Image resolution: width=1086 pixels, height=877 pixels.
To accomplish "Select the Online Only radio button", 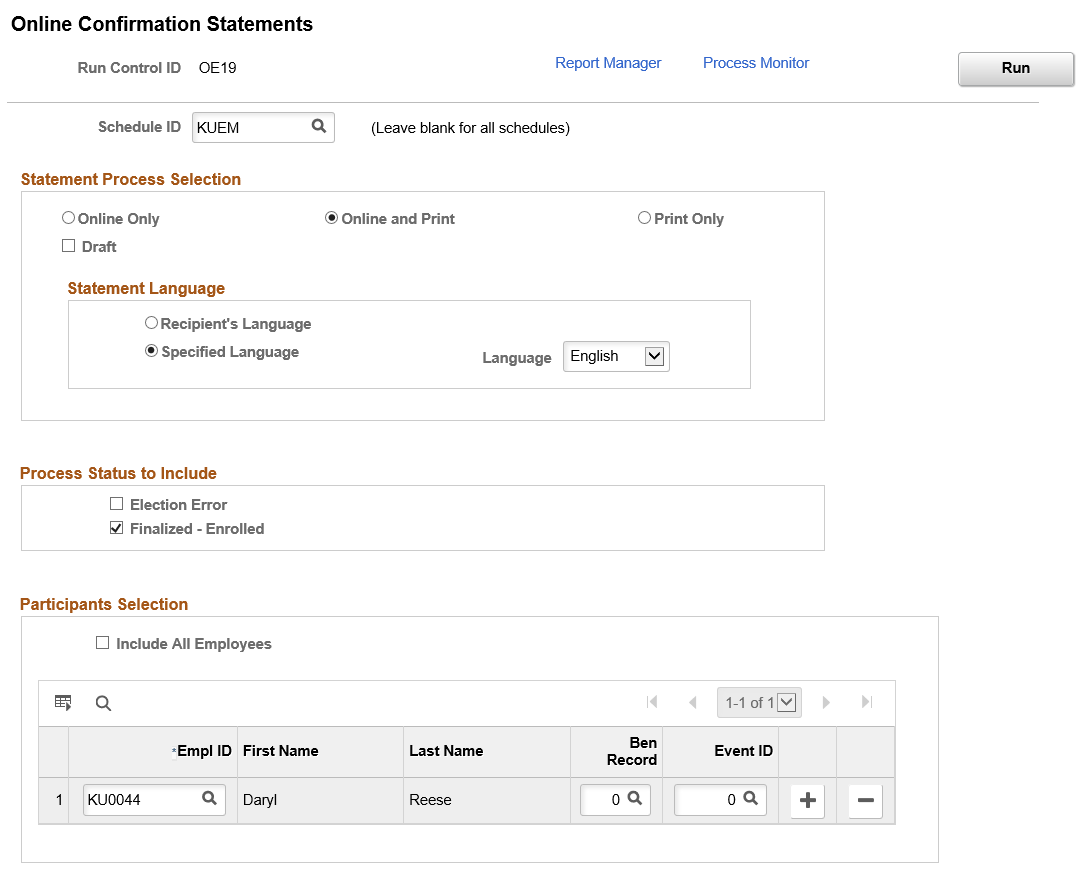I will 69,218.
